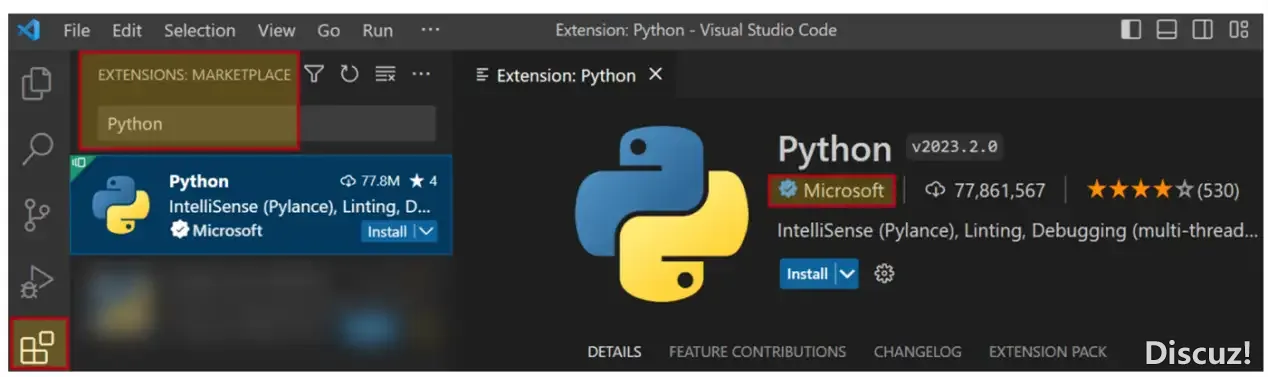Toggle bottom panel layout icon
This screenshot has height=377, width=1268.
[1167, 30]
